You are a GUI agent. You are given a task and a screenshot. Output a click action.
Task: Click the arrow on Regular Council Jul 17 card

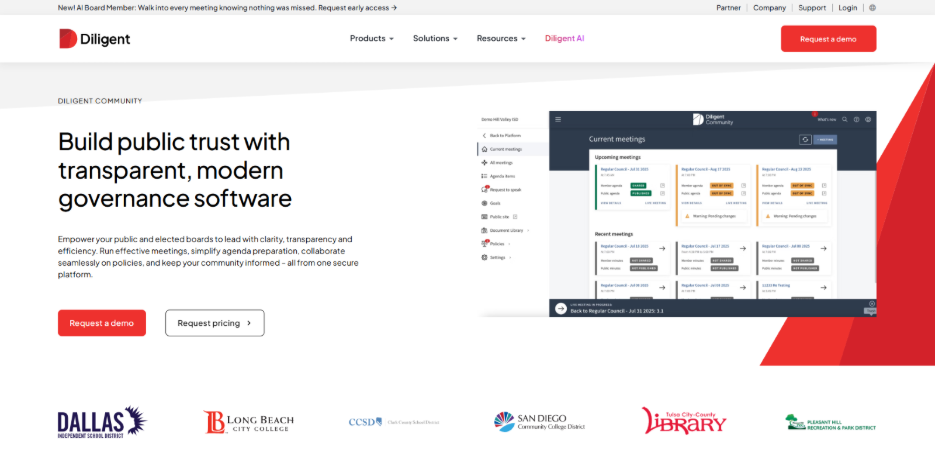pyautogui.click(x=742, y=248)
